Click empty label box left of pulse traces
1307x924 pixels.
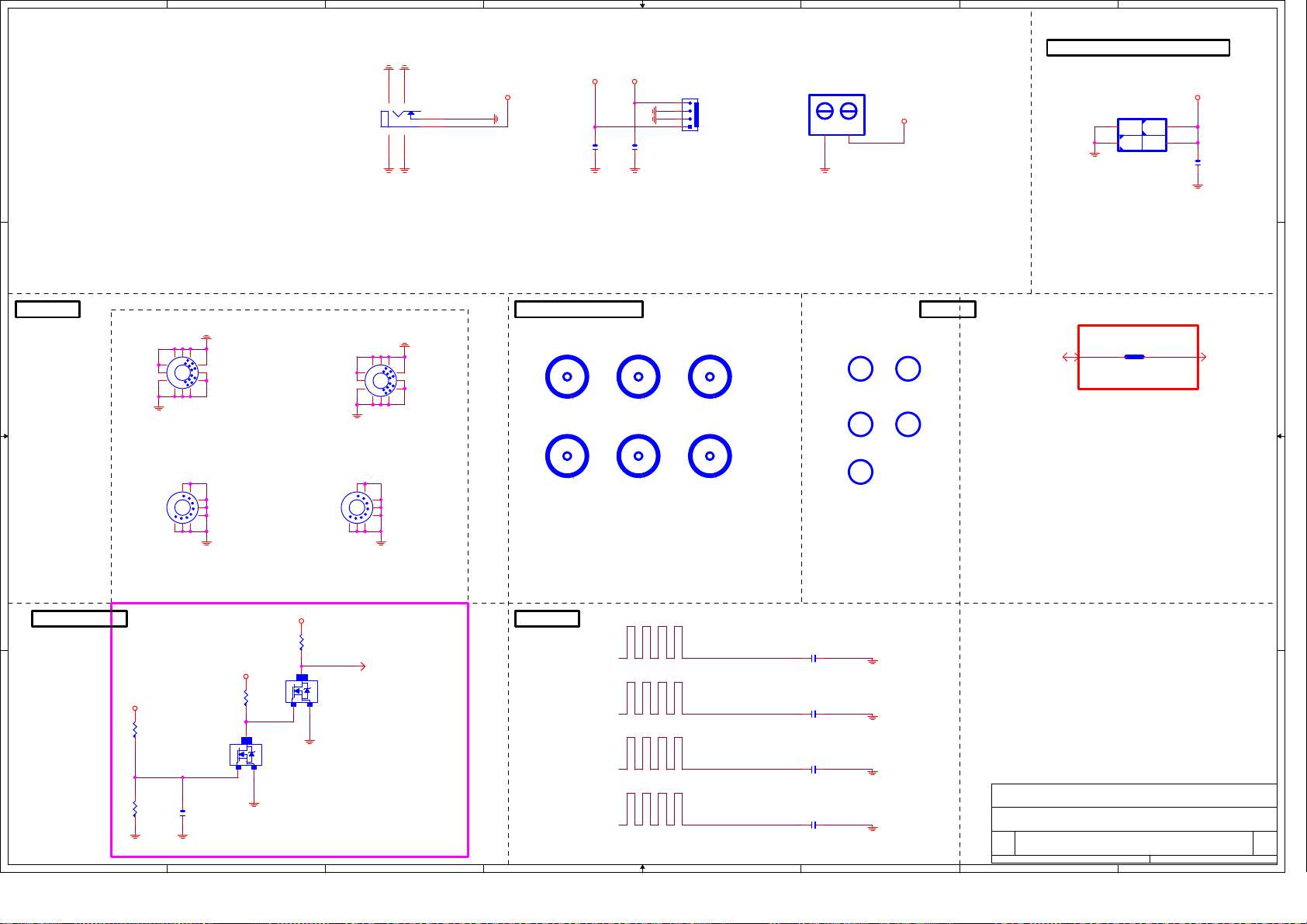point(547,618)
